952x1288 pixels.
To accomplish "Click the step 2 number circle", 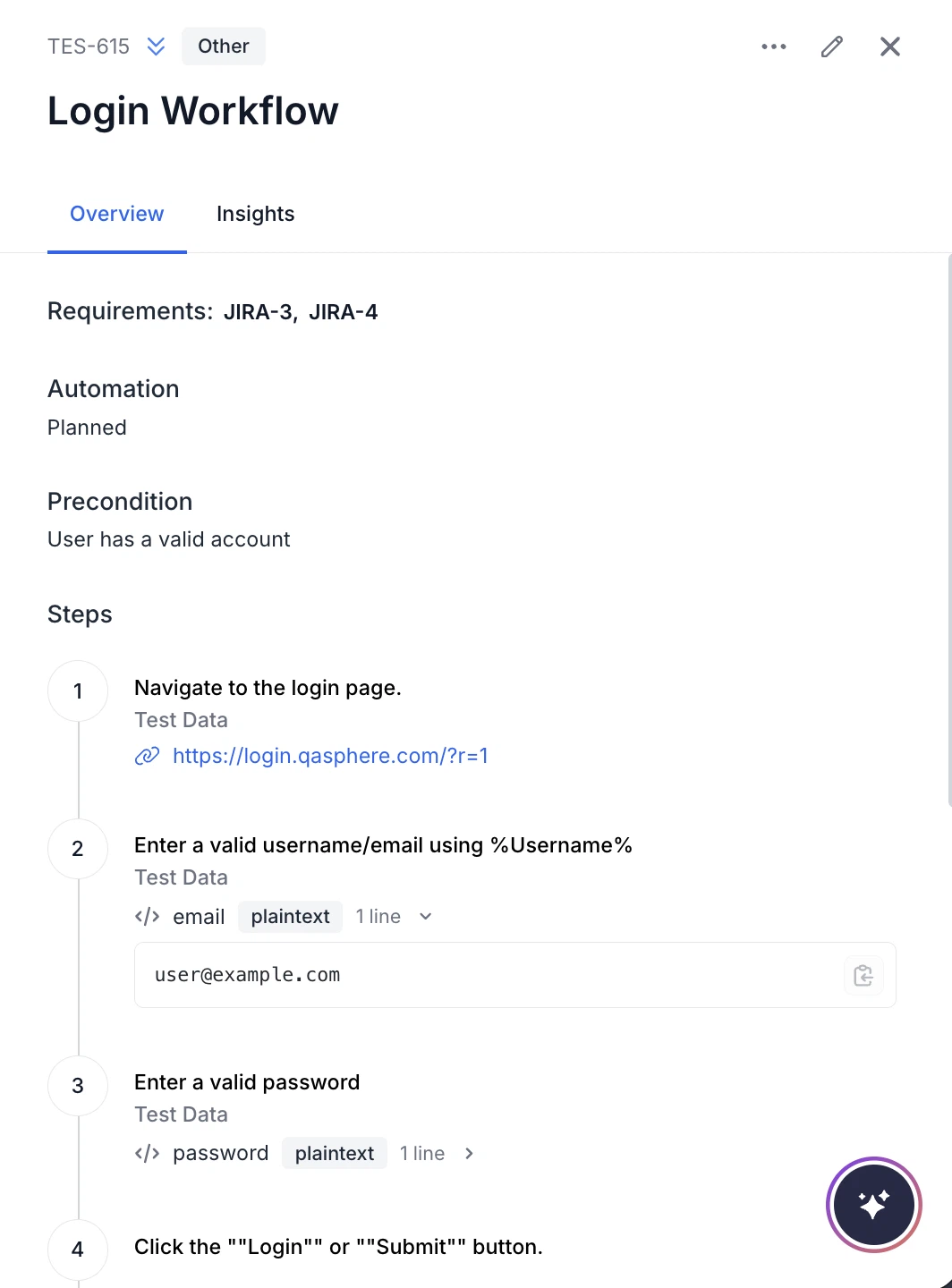I will (78, 849).
